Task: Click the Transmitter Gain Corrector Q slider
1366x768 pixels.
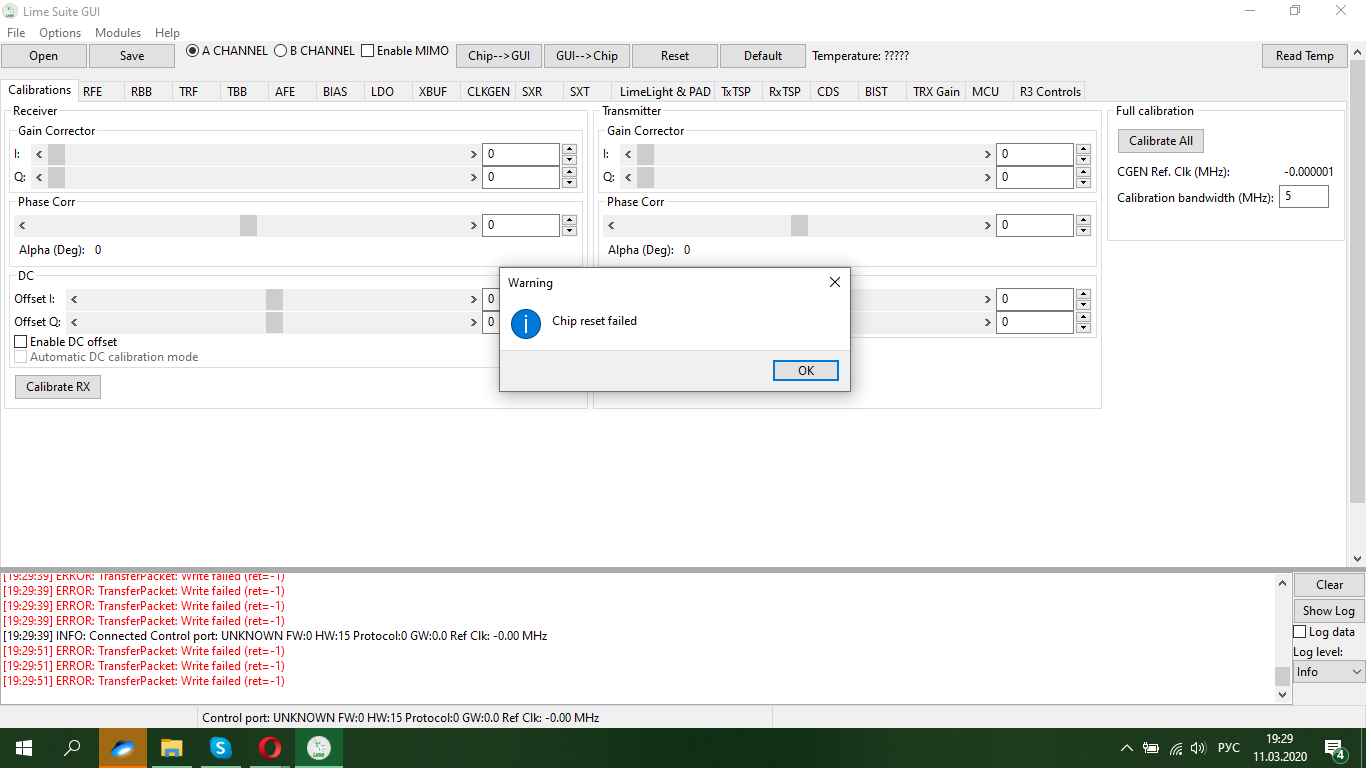Action: pos(806,178)
